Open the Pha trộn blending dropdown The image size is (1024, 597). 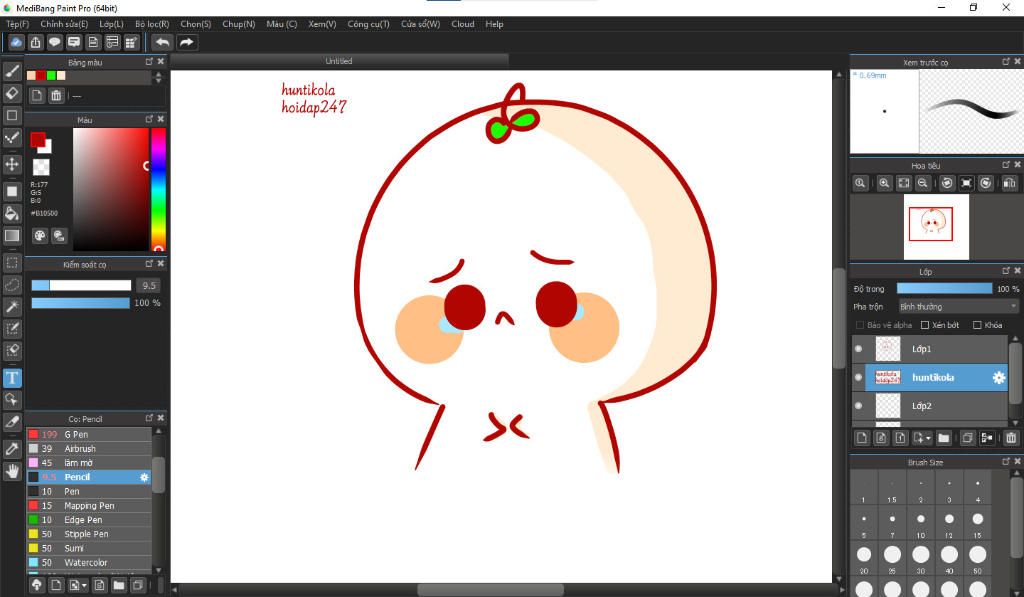click(x=958, y=306)
